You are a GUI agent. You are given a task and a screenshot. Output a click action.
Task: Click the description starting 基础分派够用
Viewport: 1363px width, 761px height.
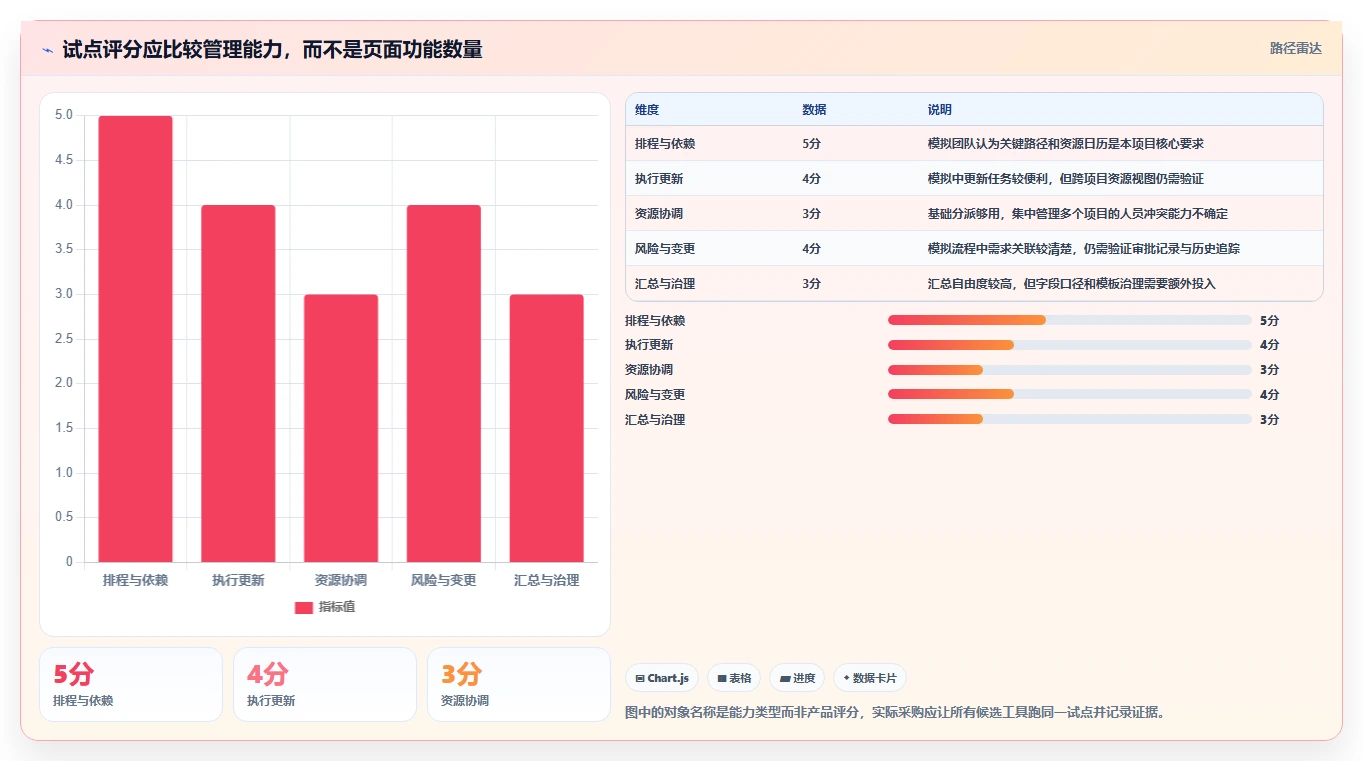[1078, 214]
